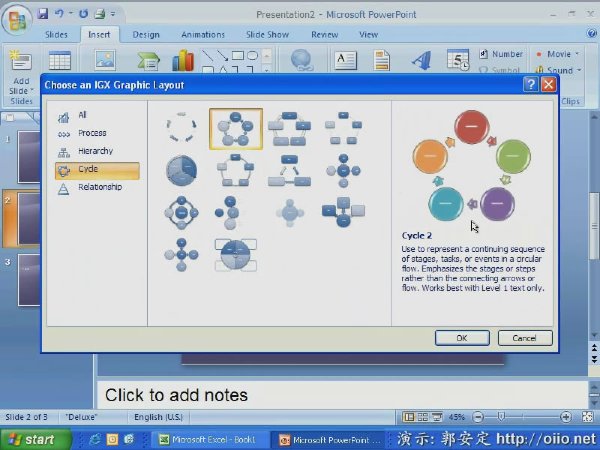Image resolution: width=600 pixels, height=450 pixels.
Task: Insert a Chart from the ribbon
Action: tap(183, 60)
